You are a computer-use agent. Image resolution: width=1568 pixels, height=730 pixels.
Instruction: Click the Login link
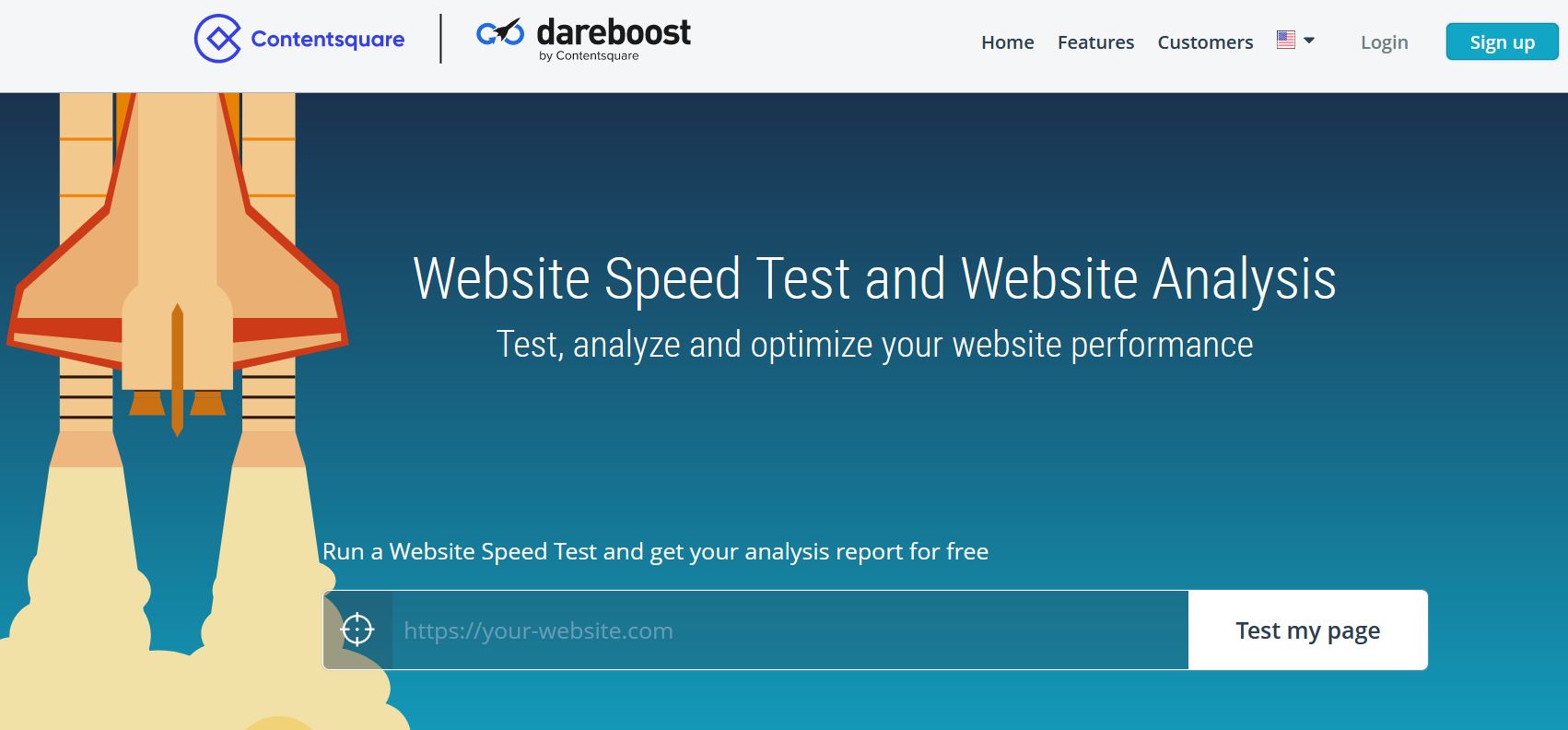coord(1384,42)
